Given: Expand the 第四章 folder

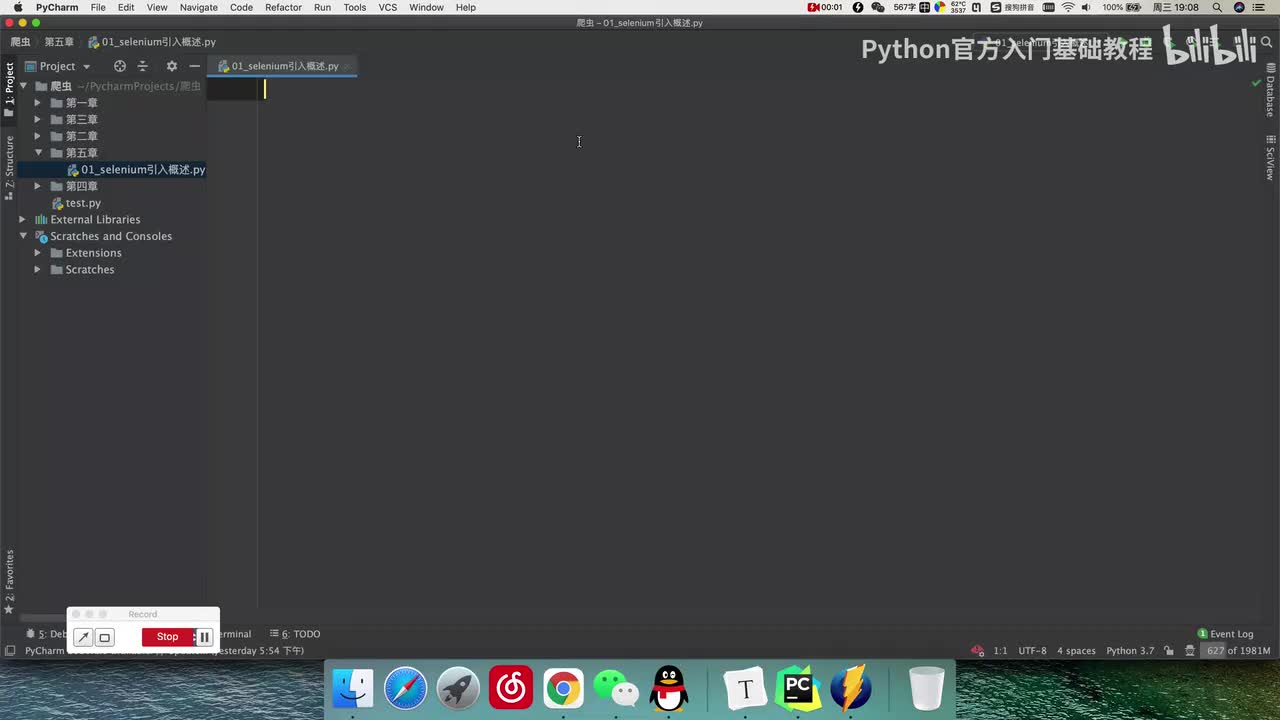Looking at the screenshot, I should 38,186.
